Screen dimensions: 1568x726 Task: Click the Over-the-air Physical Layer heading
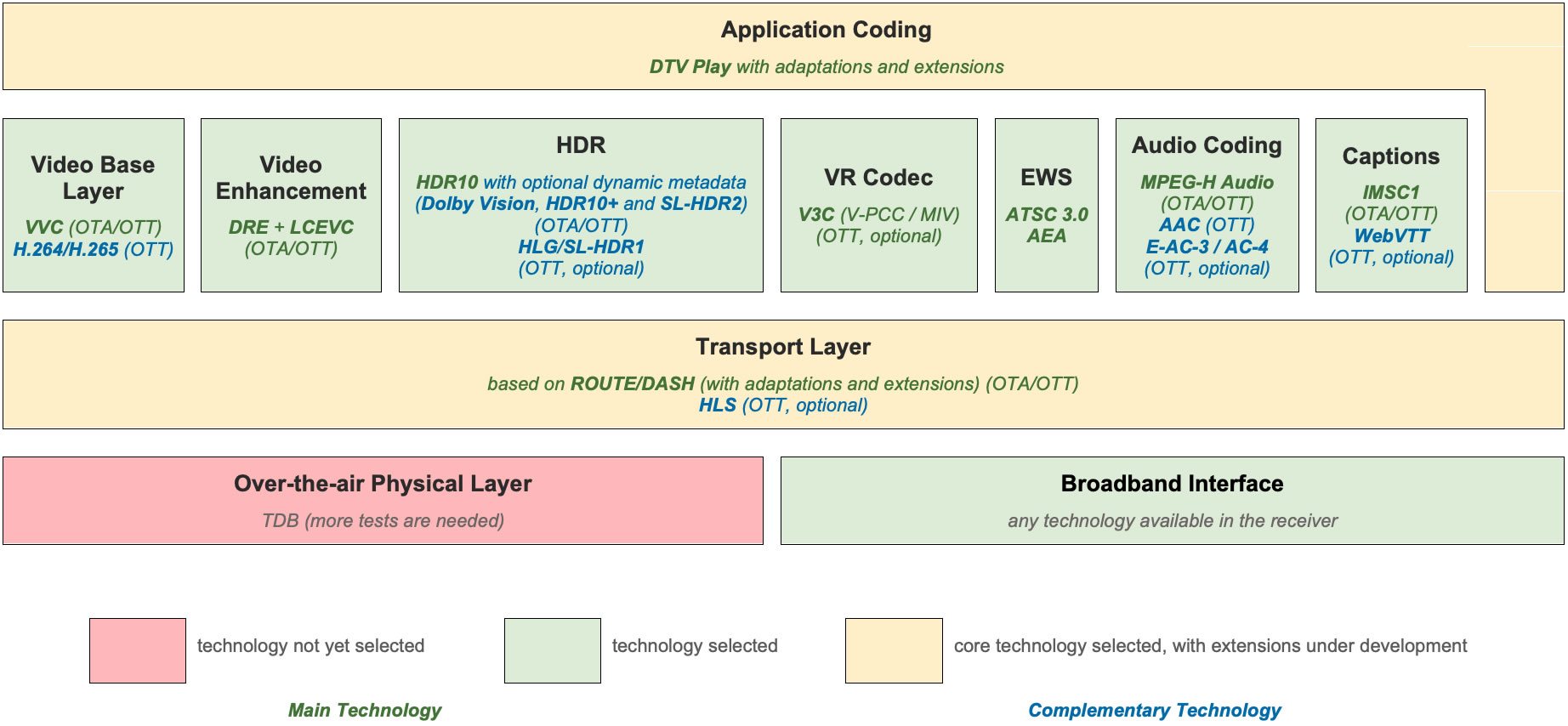(383, 484)
